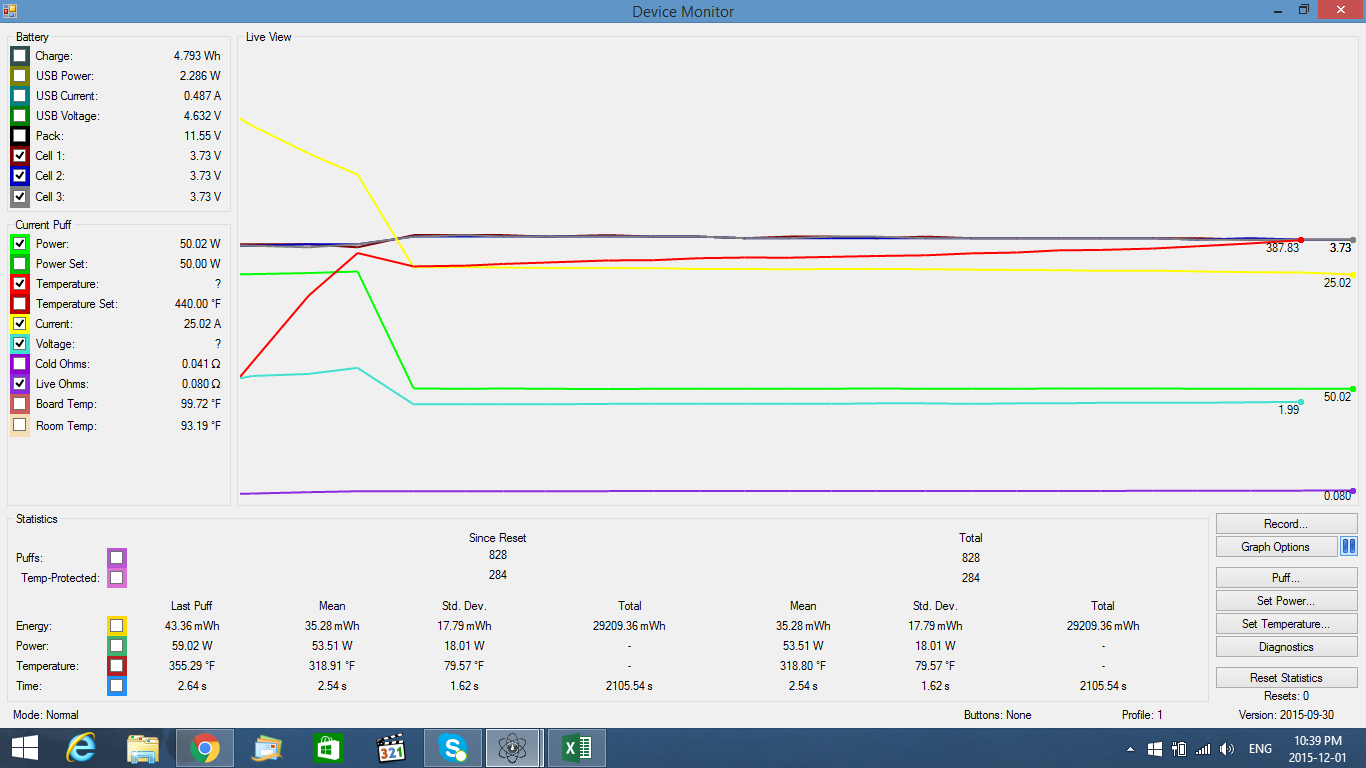Uncheck the Cell 1 checkbox
1366x768 pixels.
point(20,156)
